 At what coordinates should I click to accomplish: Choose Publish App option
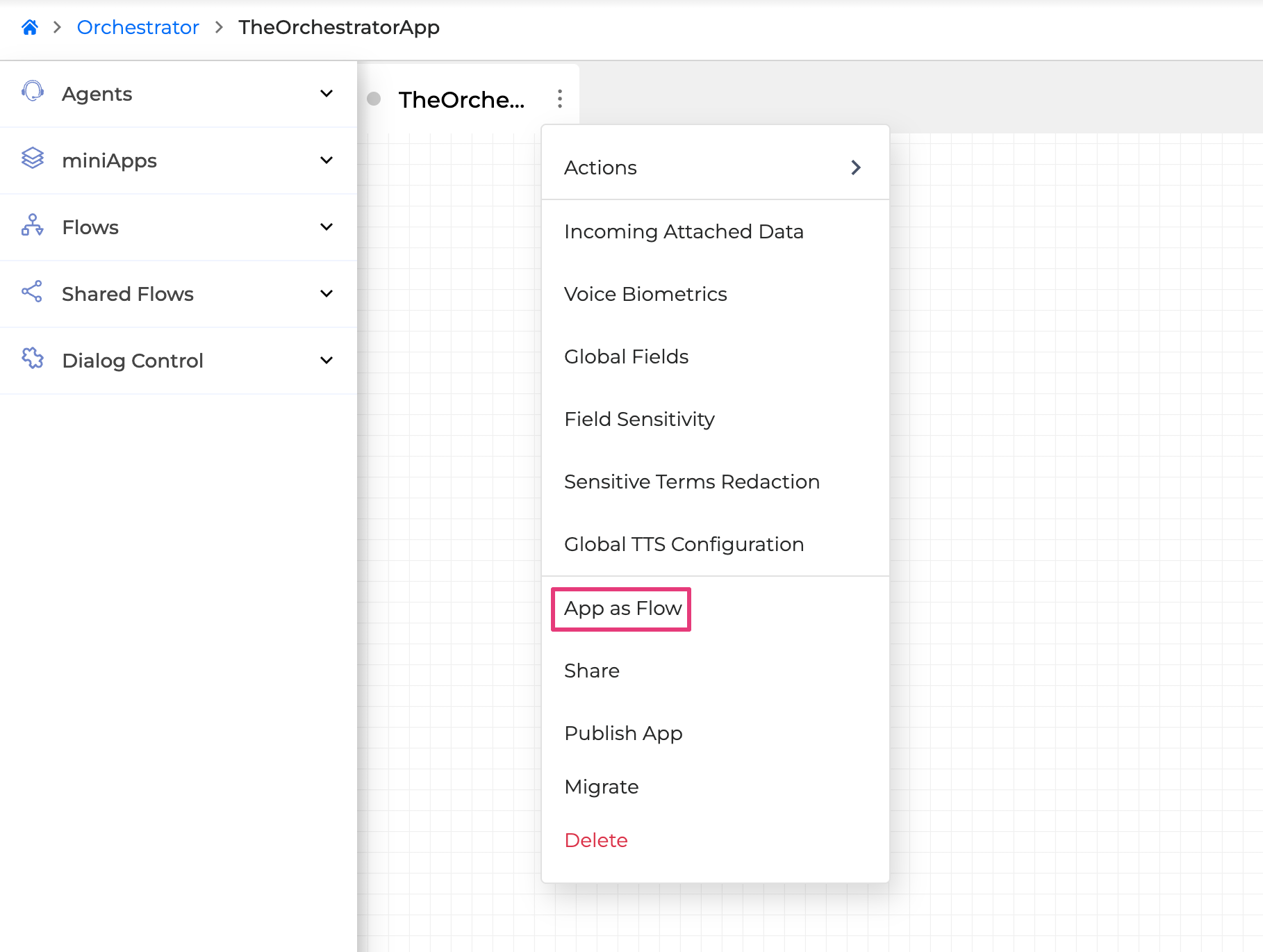tap(623, 733)
